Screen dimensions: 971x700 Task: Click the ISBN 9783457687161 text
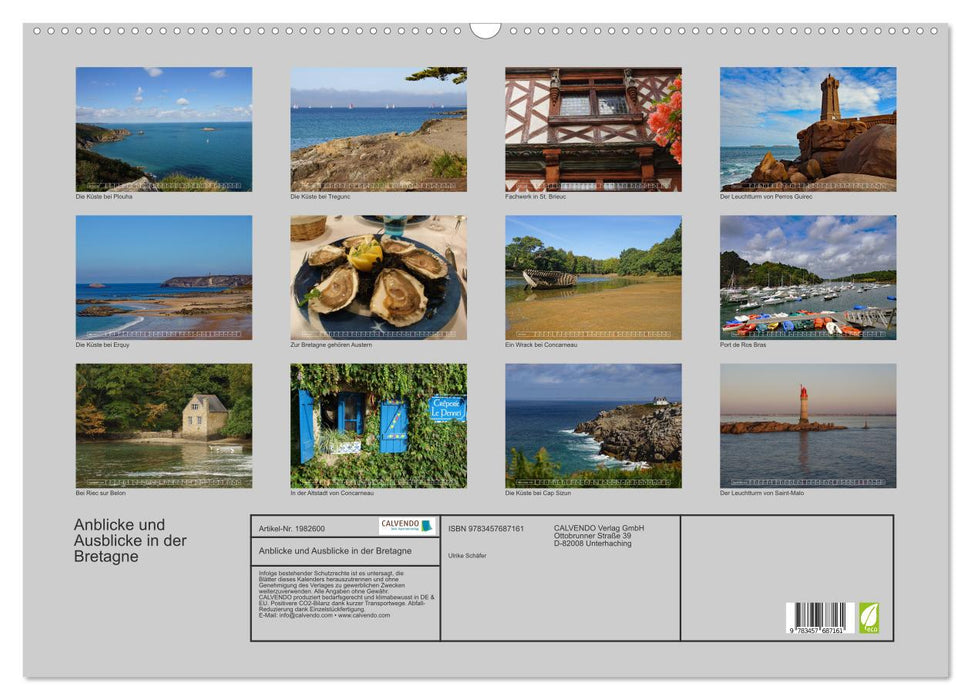(486, 528)
